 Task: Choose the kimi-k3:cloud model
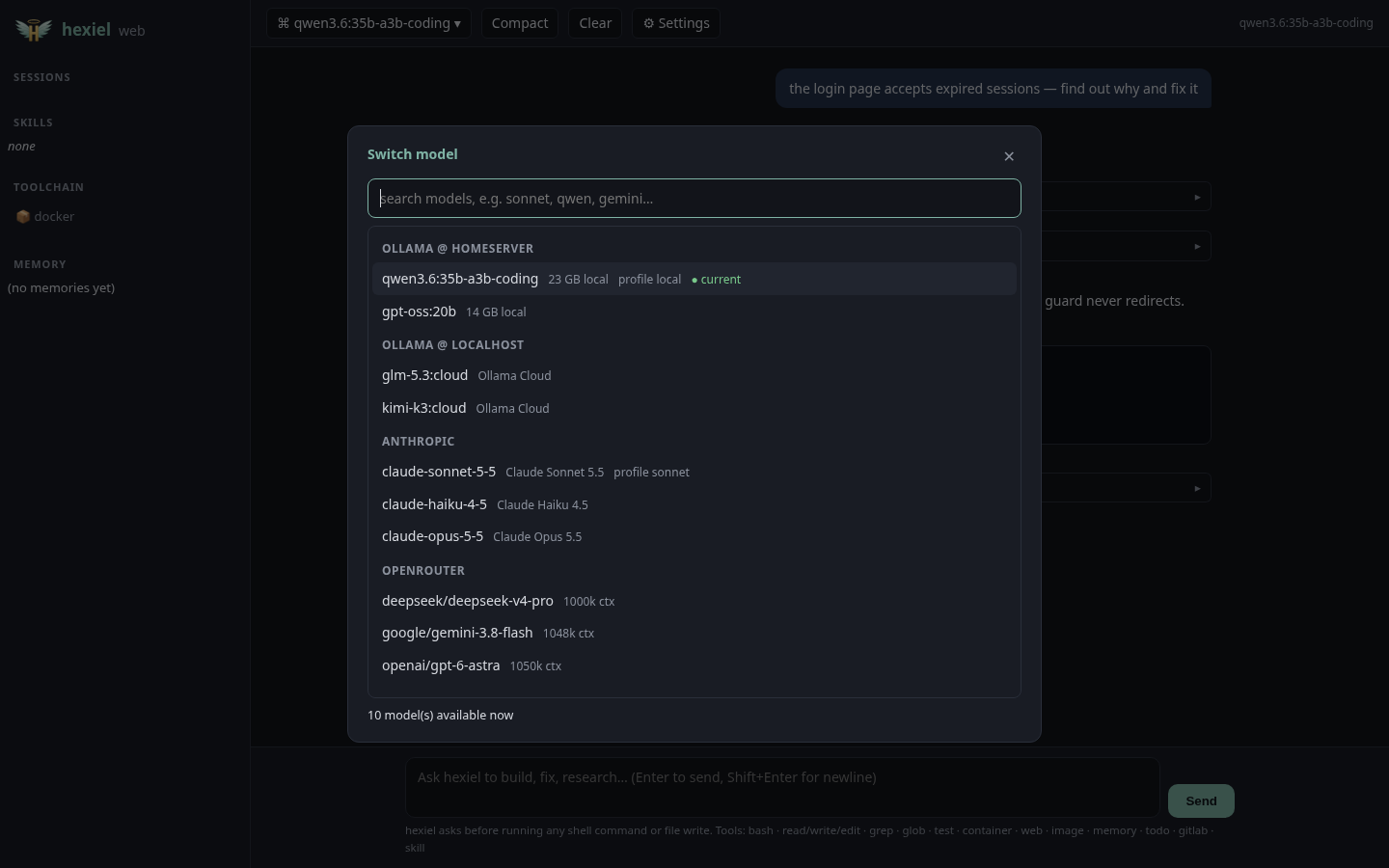[x=694, y=408]
